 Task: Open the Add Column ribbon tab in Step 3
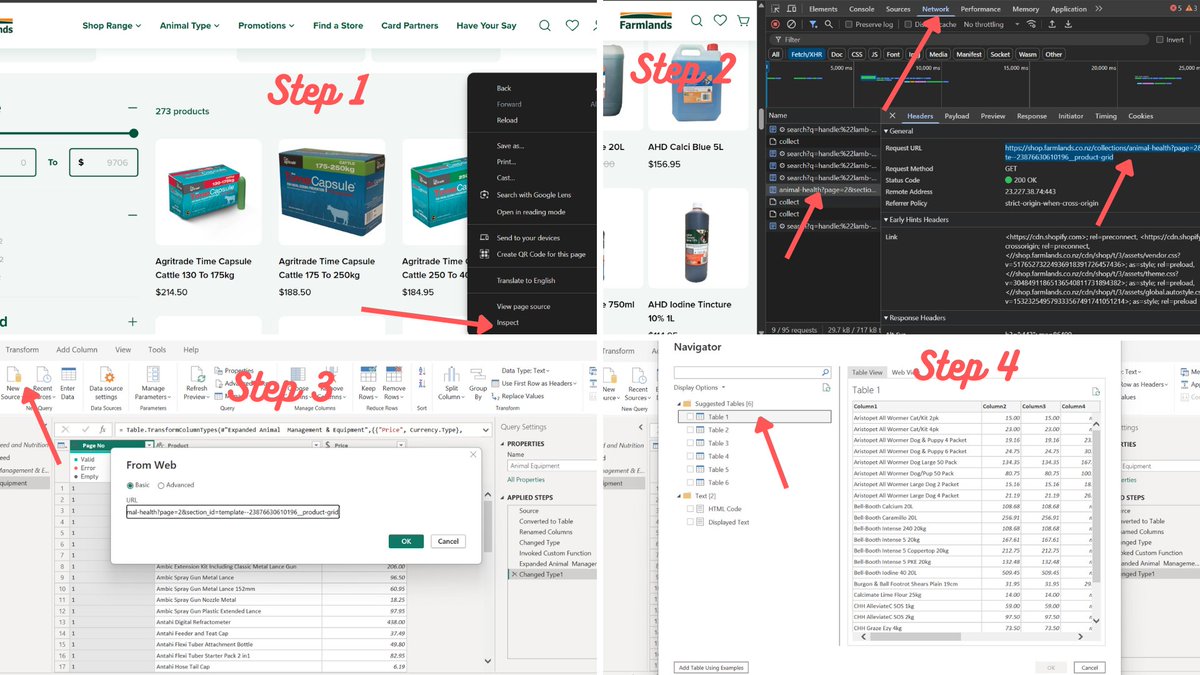point(77,350)
